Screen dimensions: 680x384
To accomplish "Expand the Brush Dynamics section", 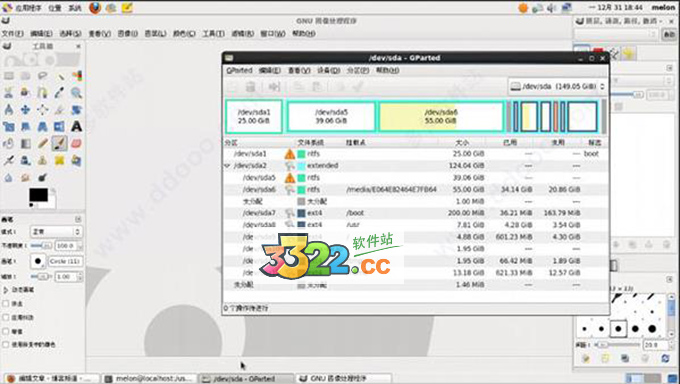I will pos(6,290).
